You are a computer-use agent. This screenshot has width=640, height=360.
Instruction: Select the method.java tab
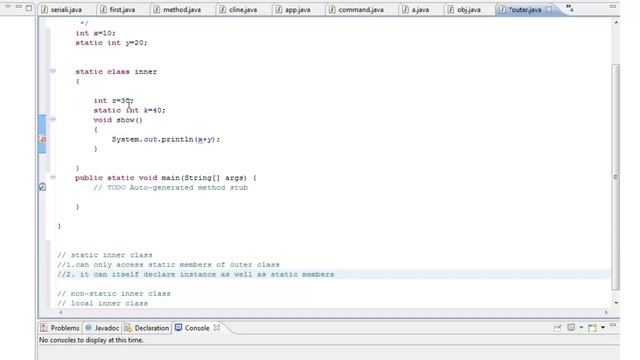coord(177,9)
